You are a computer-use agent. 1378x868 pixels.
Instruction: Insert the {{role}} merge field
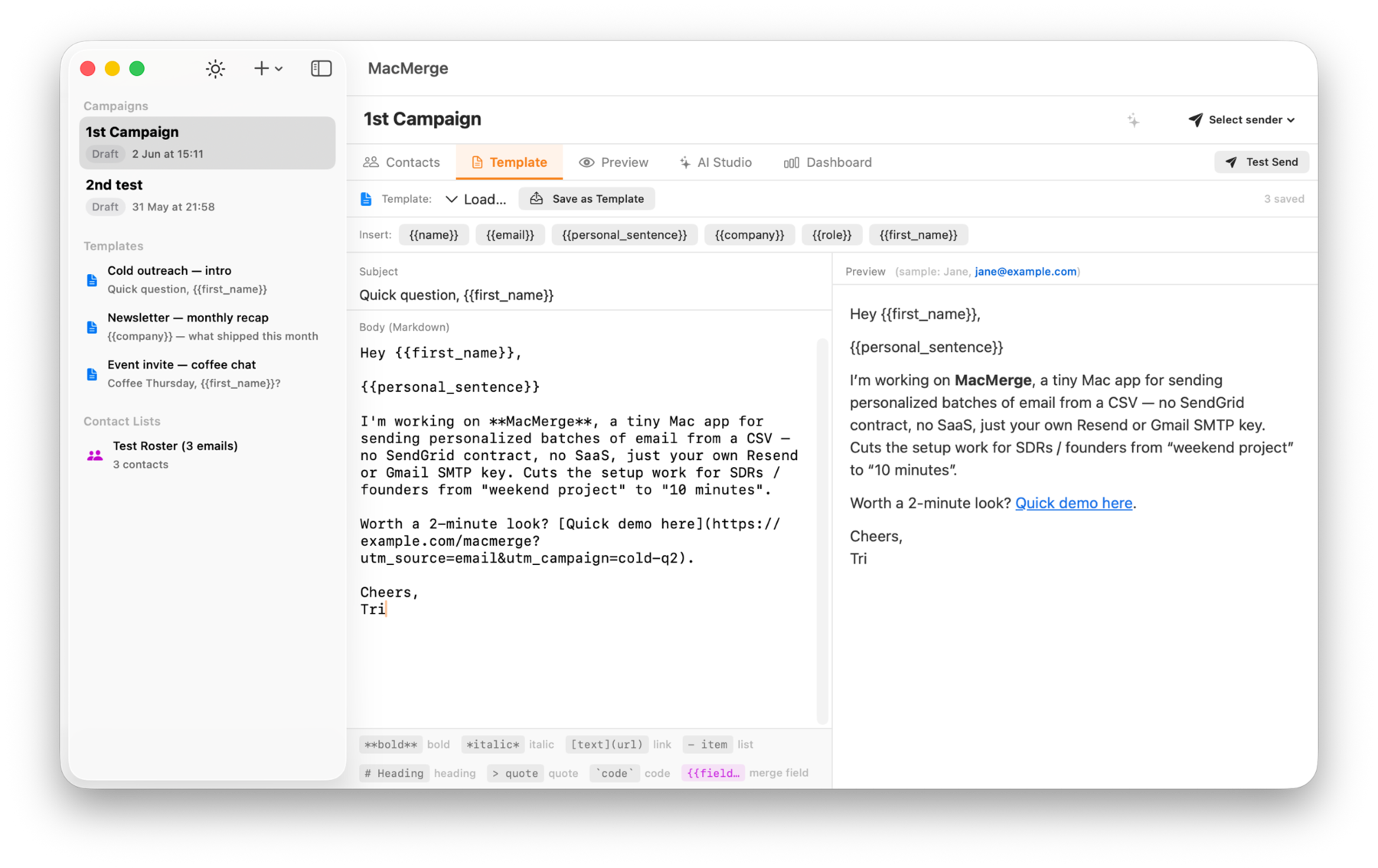pyautogui.click(x=832, y=235)
